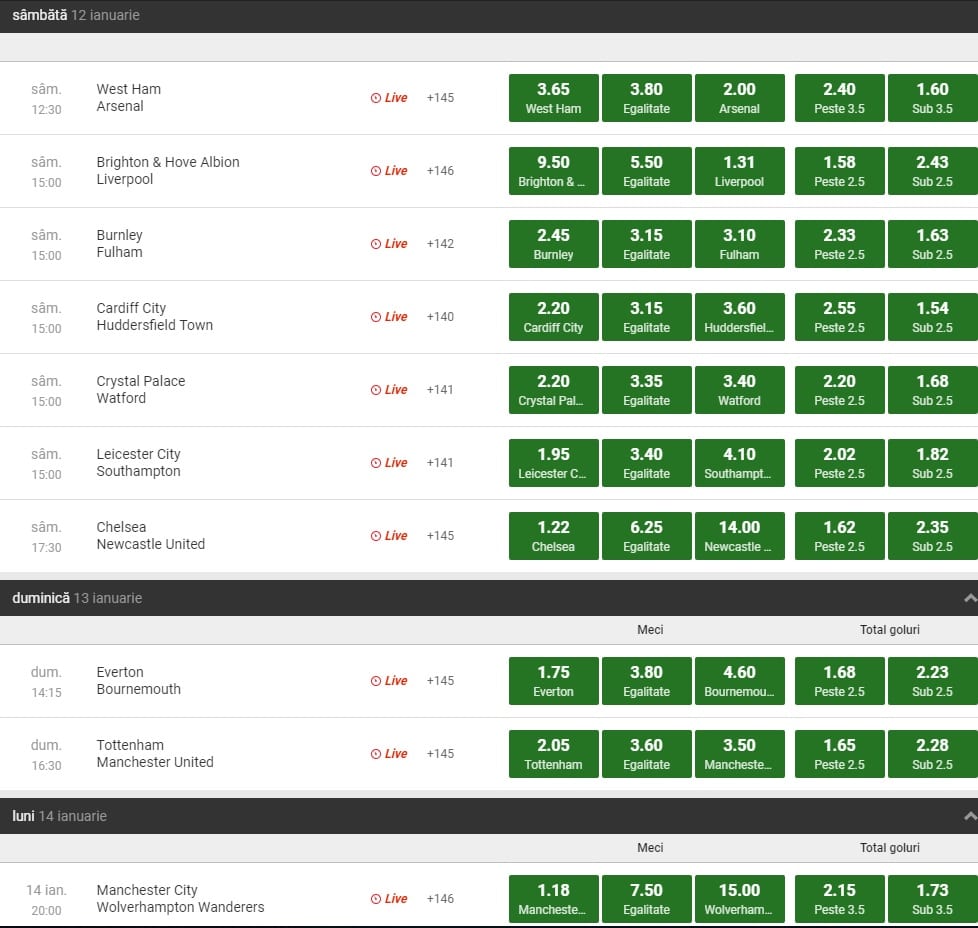
Task: Show +145 more markets for Everton match
Action: click(x=440, y=681)
